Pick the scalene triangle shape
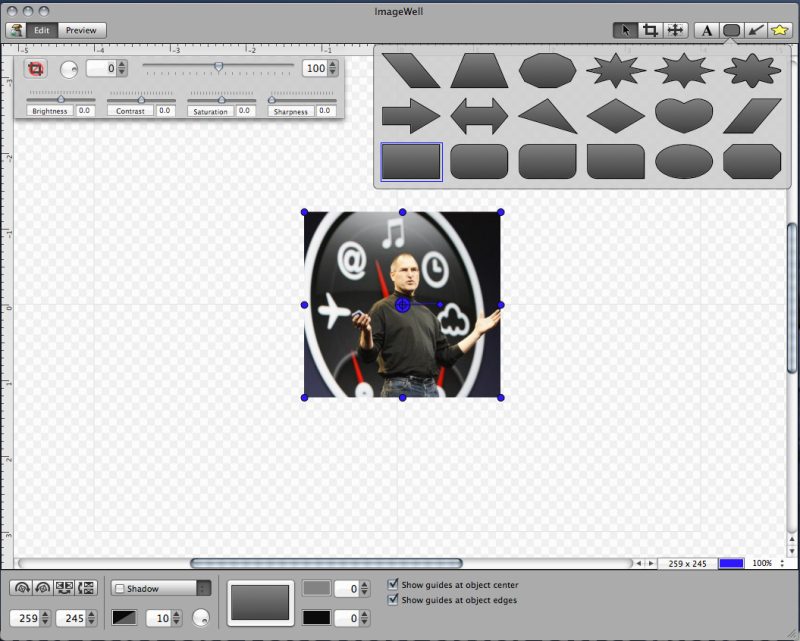Screen dimensions: 800x641 (x=547, y=116)
